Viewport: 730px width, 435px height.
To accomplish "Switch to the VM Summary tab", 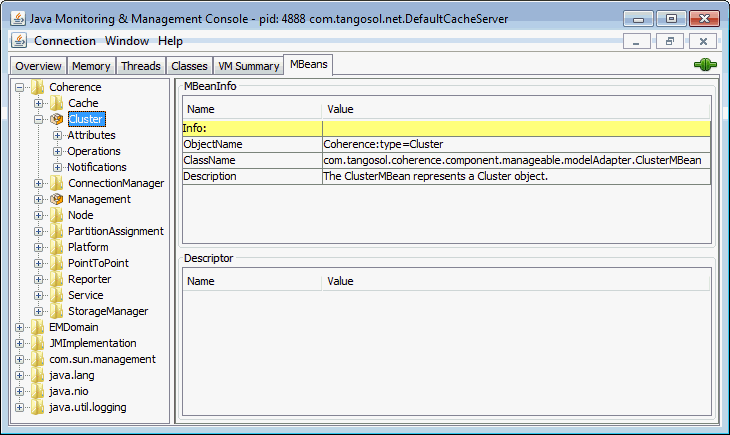I will pos(249,66).
